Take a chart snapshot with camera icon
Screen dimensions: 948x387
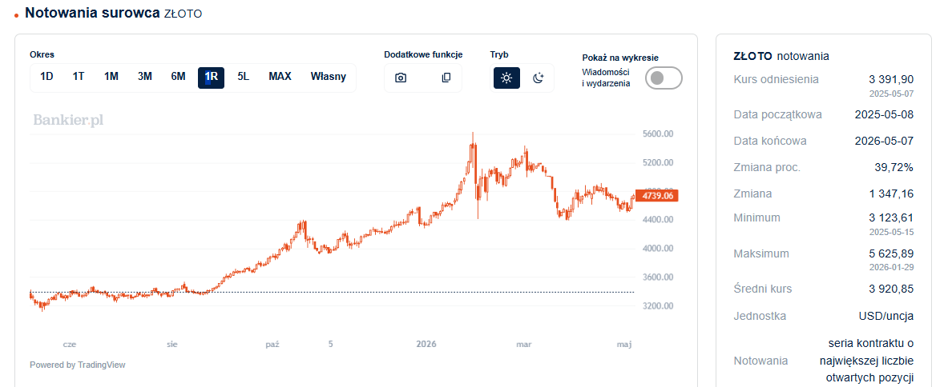(x=400, y=77)
